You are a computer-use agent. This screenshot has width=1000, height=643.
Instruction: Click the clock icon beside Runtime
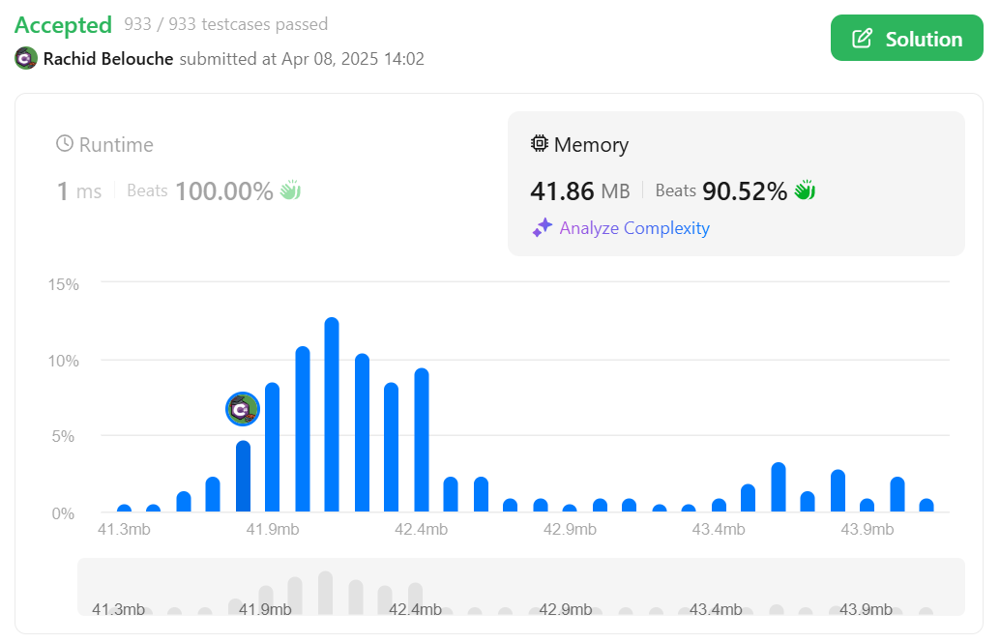pyautogui.click(x=65, y=144)
